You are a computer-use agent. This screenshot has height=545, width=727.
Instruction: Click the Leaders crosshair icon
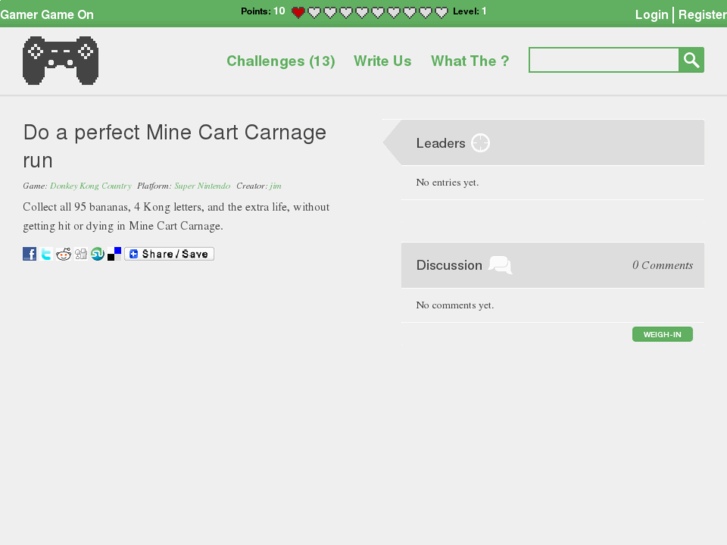[x=480, y=143]
